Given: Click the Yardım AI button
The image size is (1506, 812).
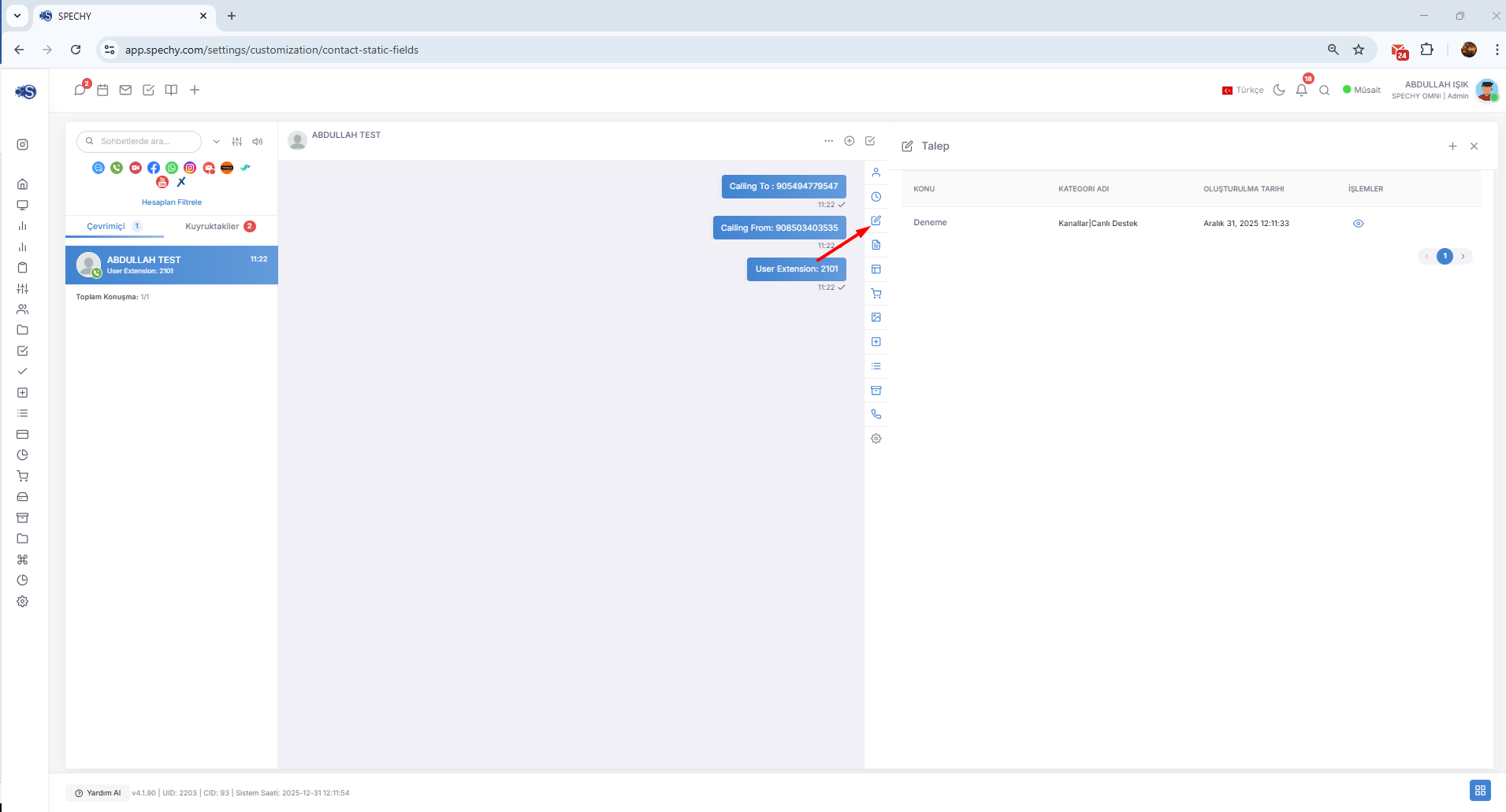Looking at the screenshot, I should point(98,793).
